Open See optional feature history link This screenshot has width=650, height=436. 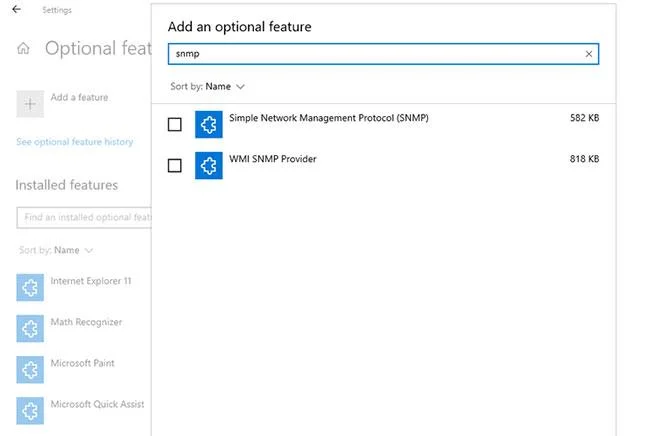[75, 142]
